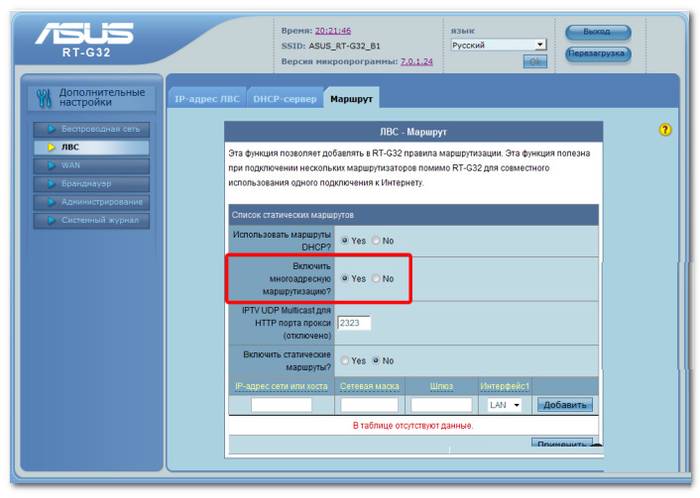Viewport: 700px width, 498px height.
Task: Click the Добавить button
Action: (x=564, y=405)
